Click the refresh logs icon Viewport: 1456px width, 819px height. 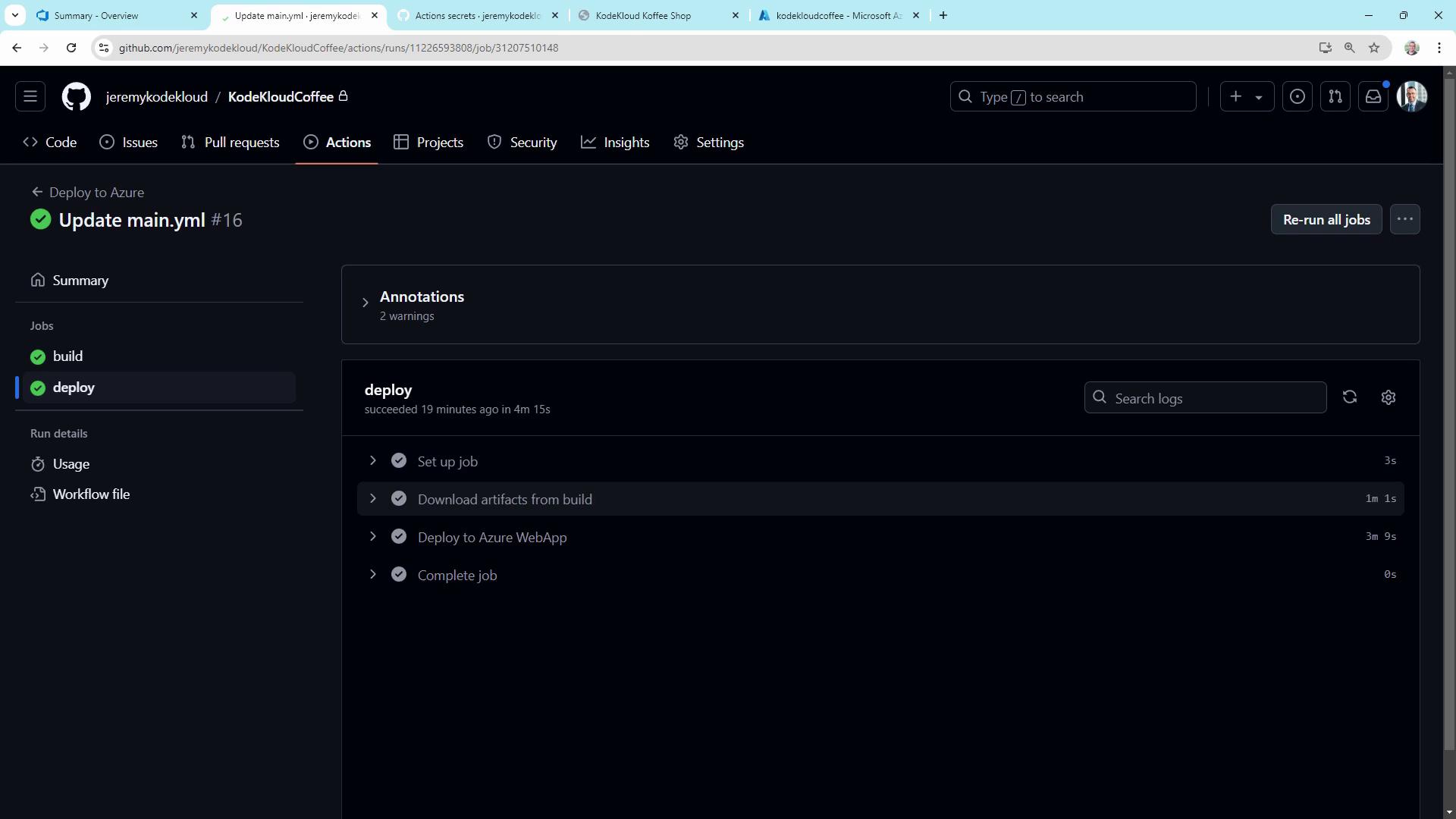point(1350,397)
